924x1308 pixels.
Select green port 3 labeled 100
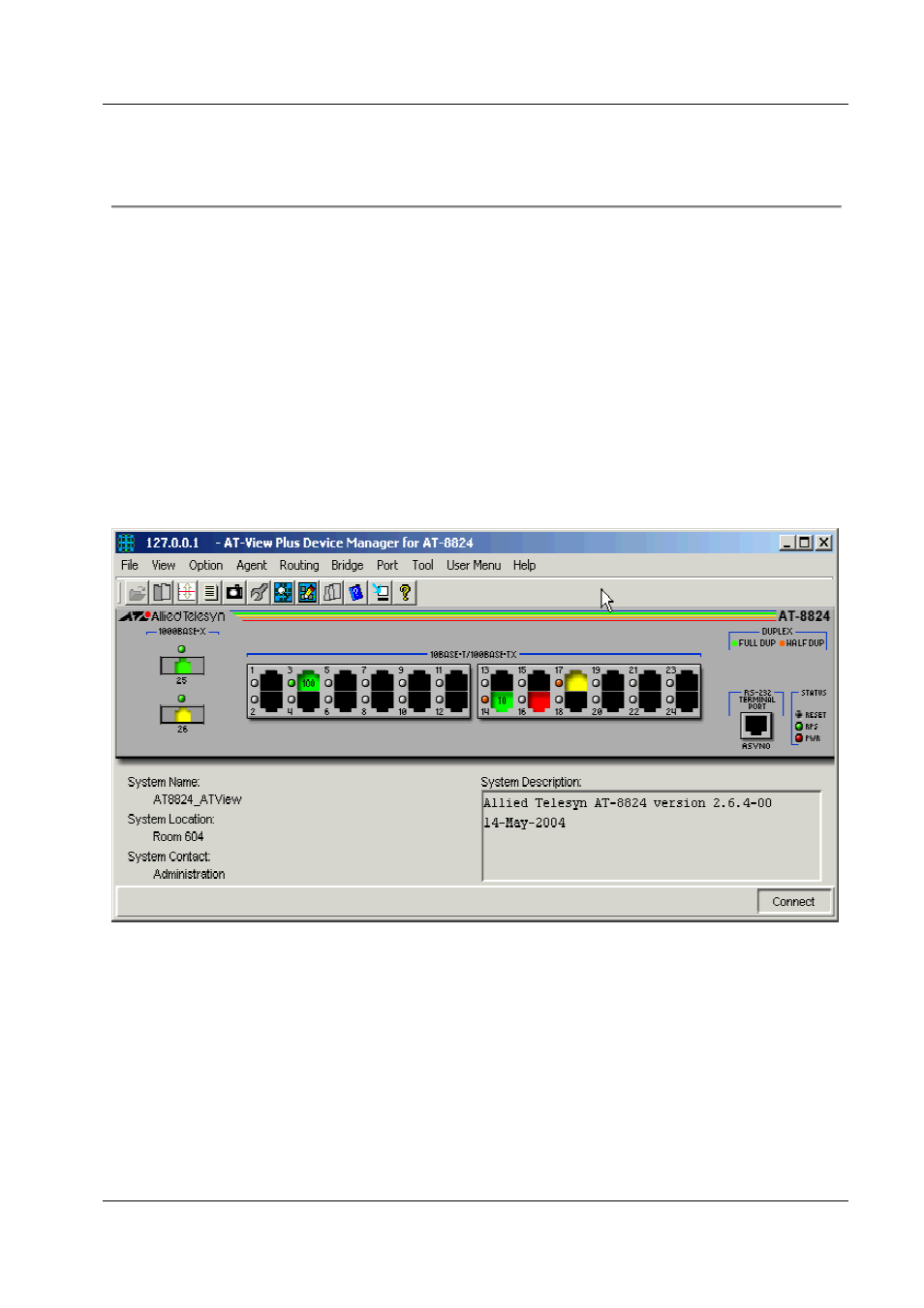click(x=308, y=681)
